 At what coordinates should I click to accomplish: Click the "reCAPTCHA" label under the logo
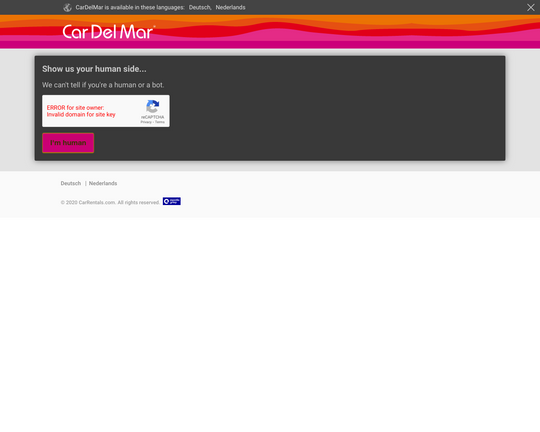pyautogui.click(x=153, y=117)
